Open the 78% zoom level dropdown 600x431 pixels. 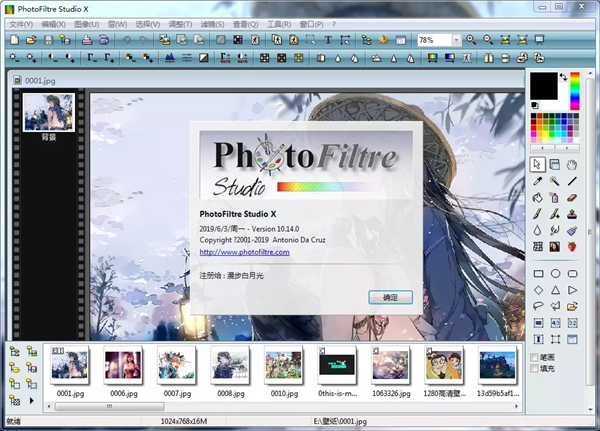456,40
